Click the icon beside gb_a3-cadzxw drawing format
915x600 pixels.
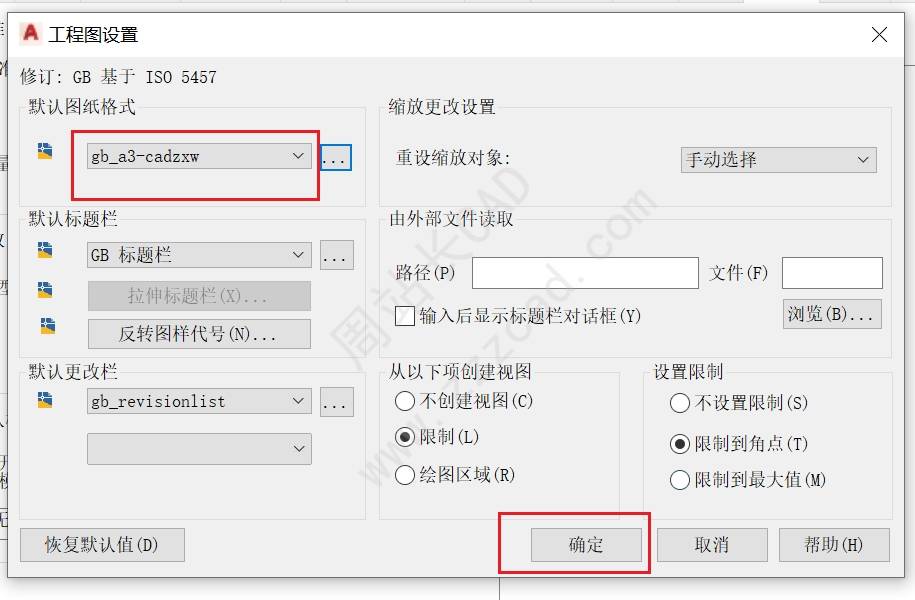click(x=45, y=151)
